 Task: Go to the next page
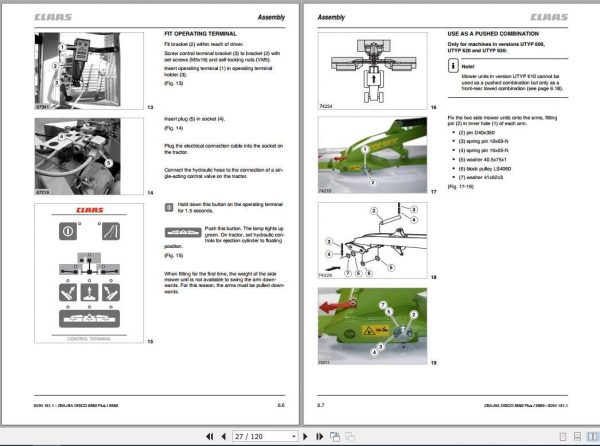pyautogui.click(x=305, y=436)
